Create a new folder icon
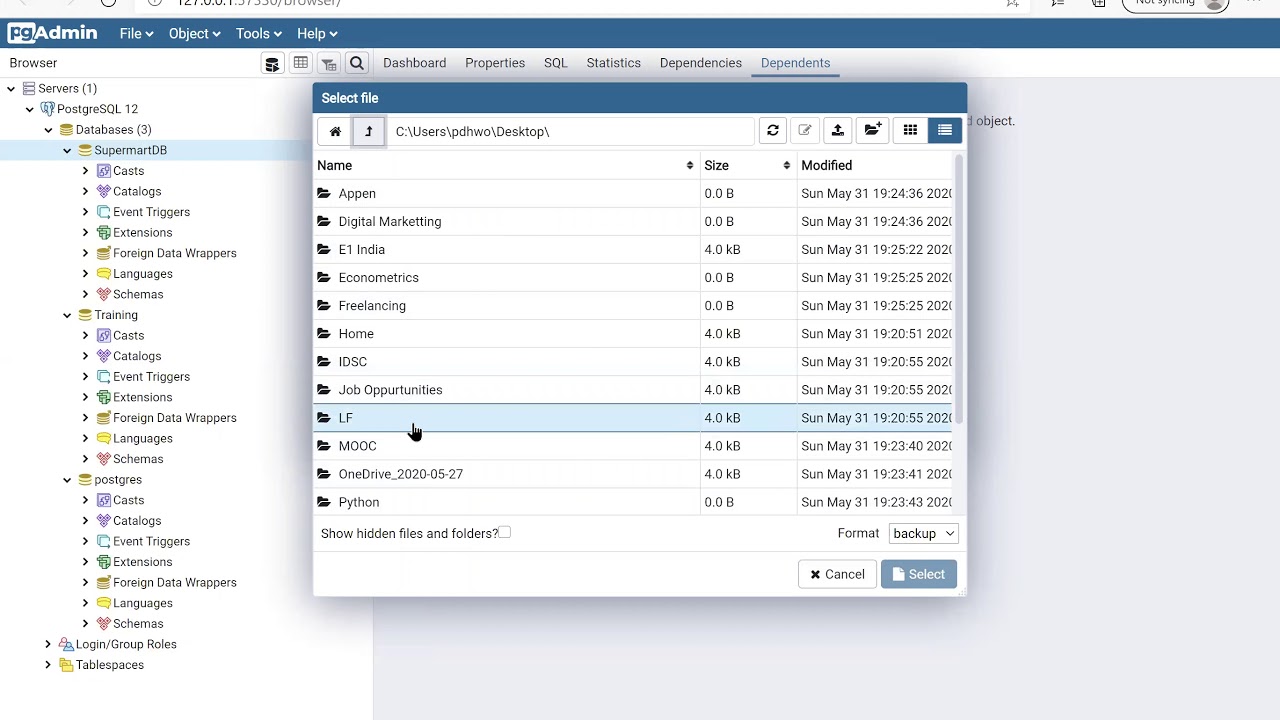This screenshot has height=720, width=1280. pos(873,131)
